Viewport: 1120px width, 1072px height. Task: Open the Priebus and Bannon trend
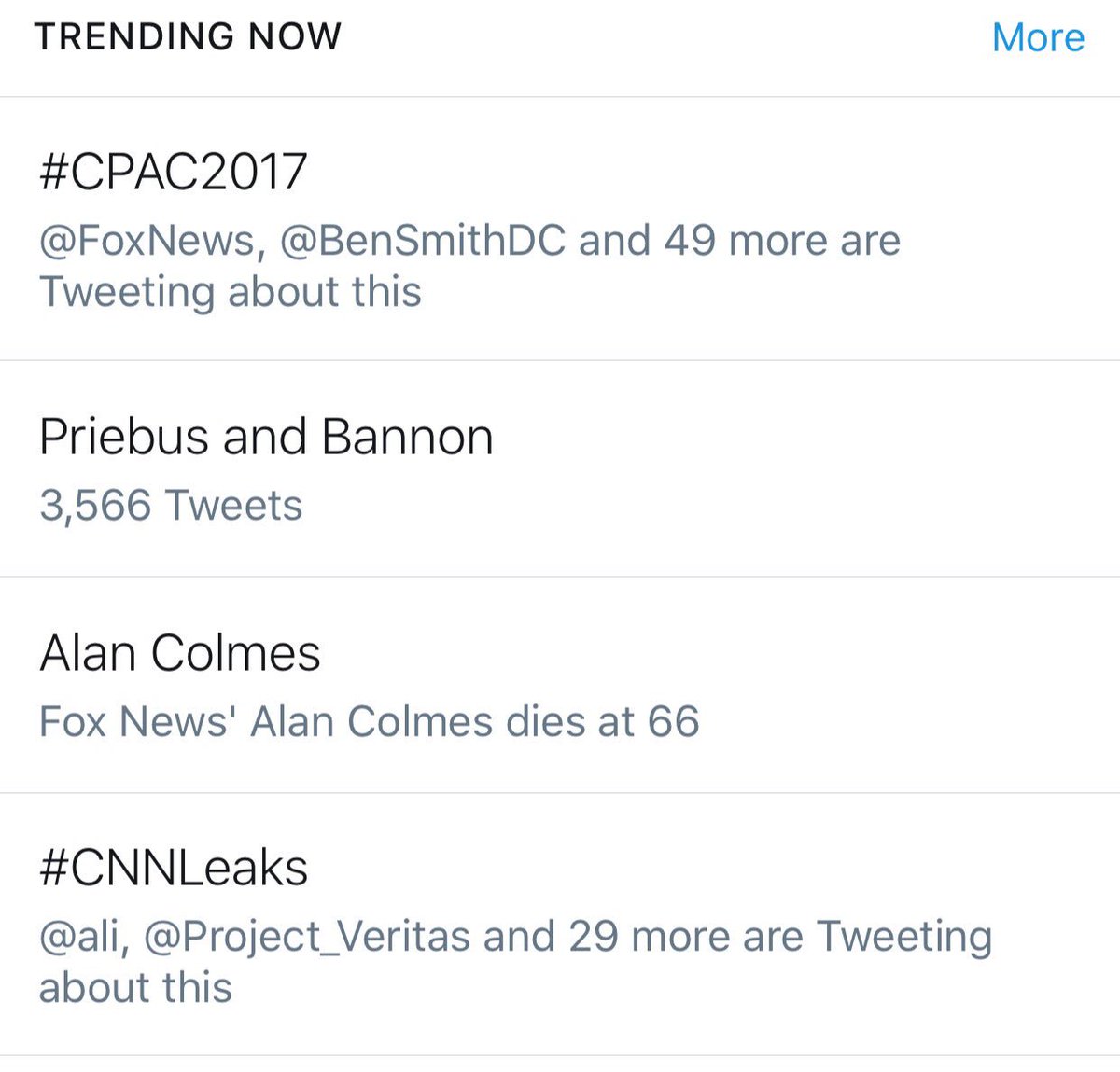[x=266, y=437]
